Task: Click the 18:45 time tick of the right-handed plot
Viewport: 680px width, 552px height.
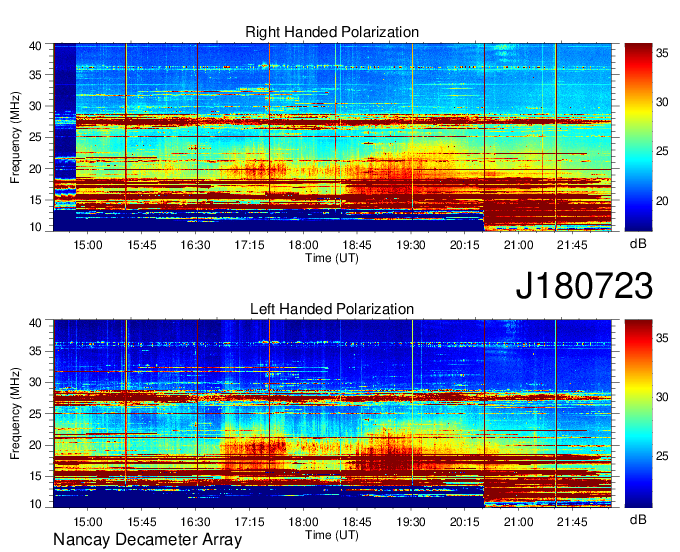Action: coord(357,245)
